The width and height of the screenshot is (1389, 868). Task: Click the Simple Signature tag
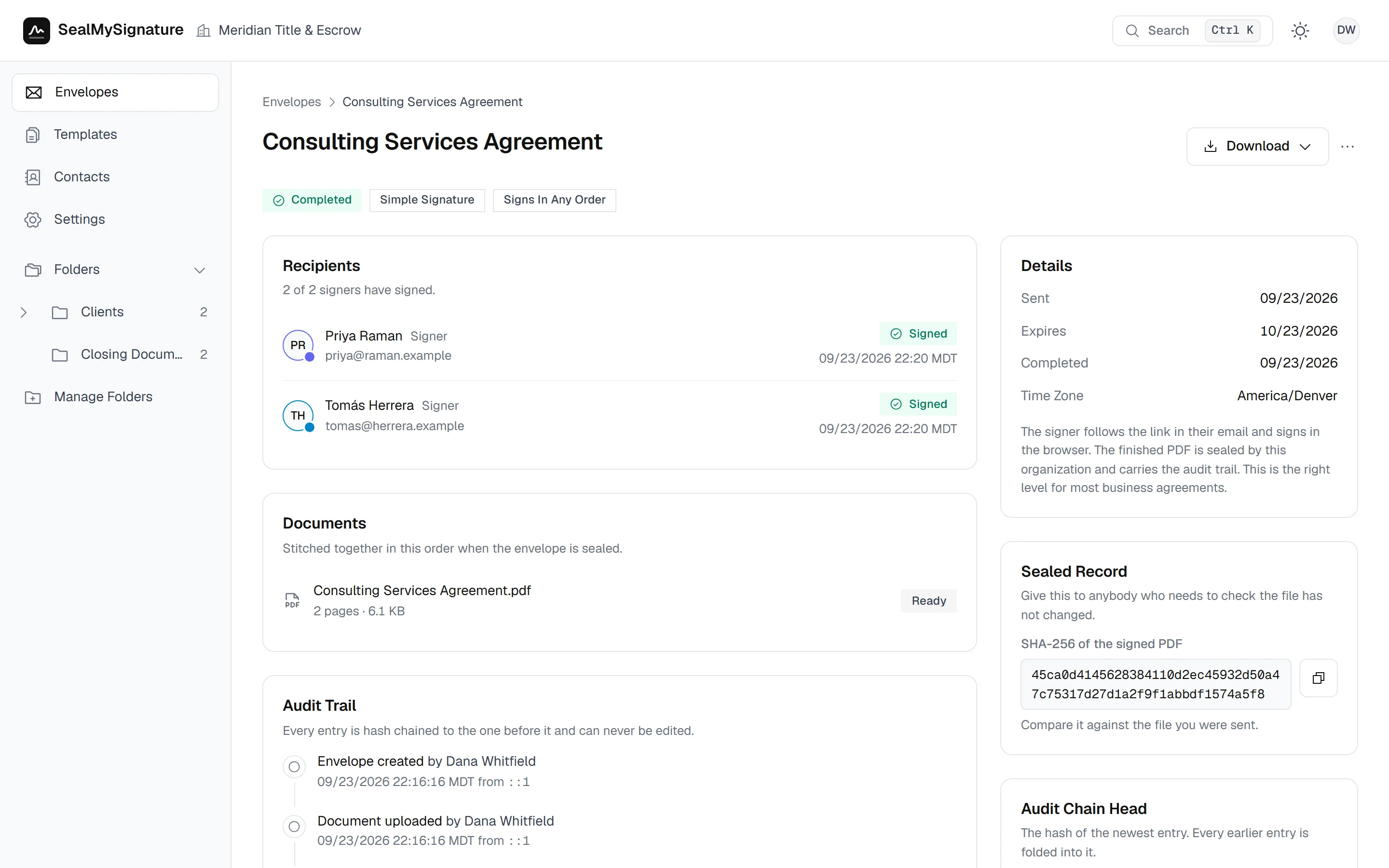(427, 200)
